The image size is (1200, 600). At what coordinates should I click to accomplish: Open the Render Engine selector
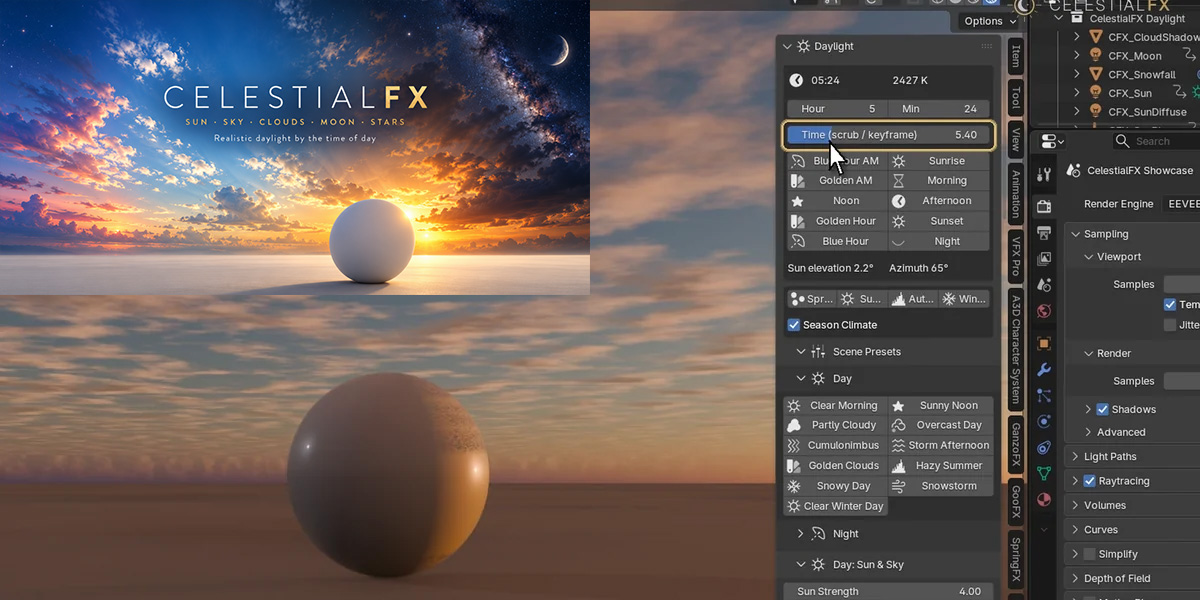tap(1181, 204)
